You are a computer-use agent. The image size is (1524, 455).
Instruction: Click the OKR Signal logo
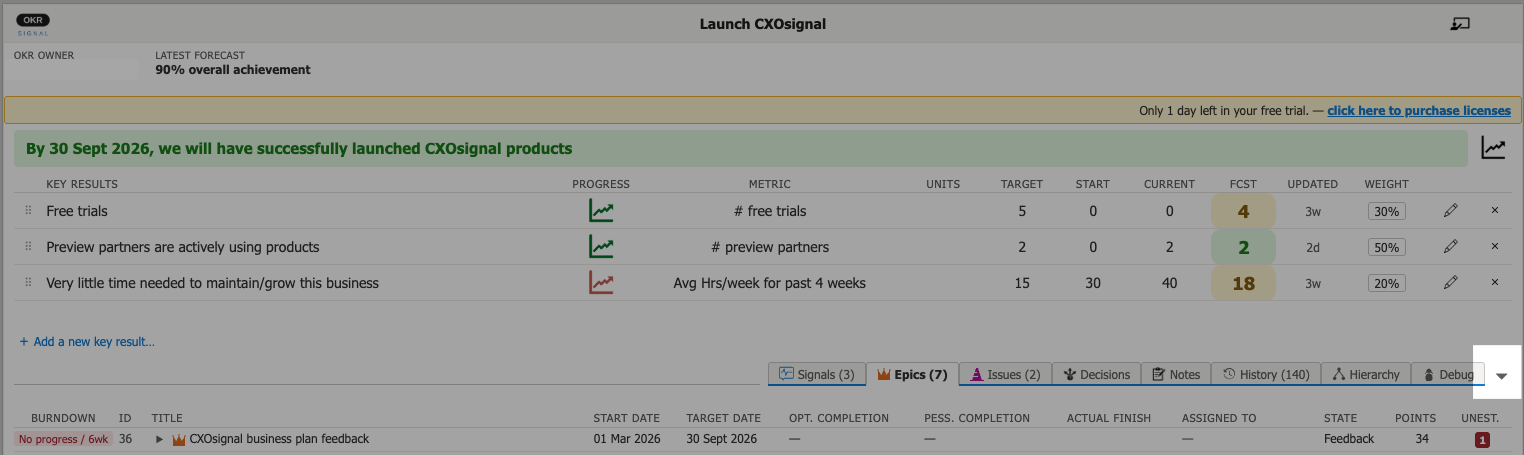[x=33, y=24]
